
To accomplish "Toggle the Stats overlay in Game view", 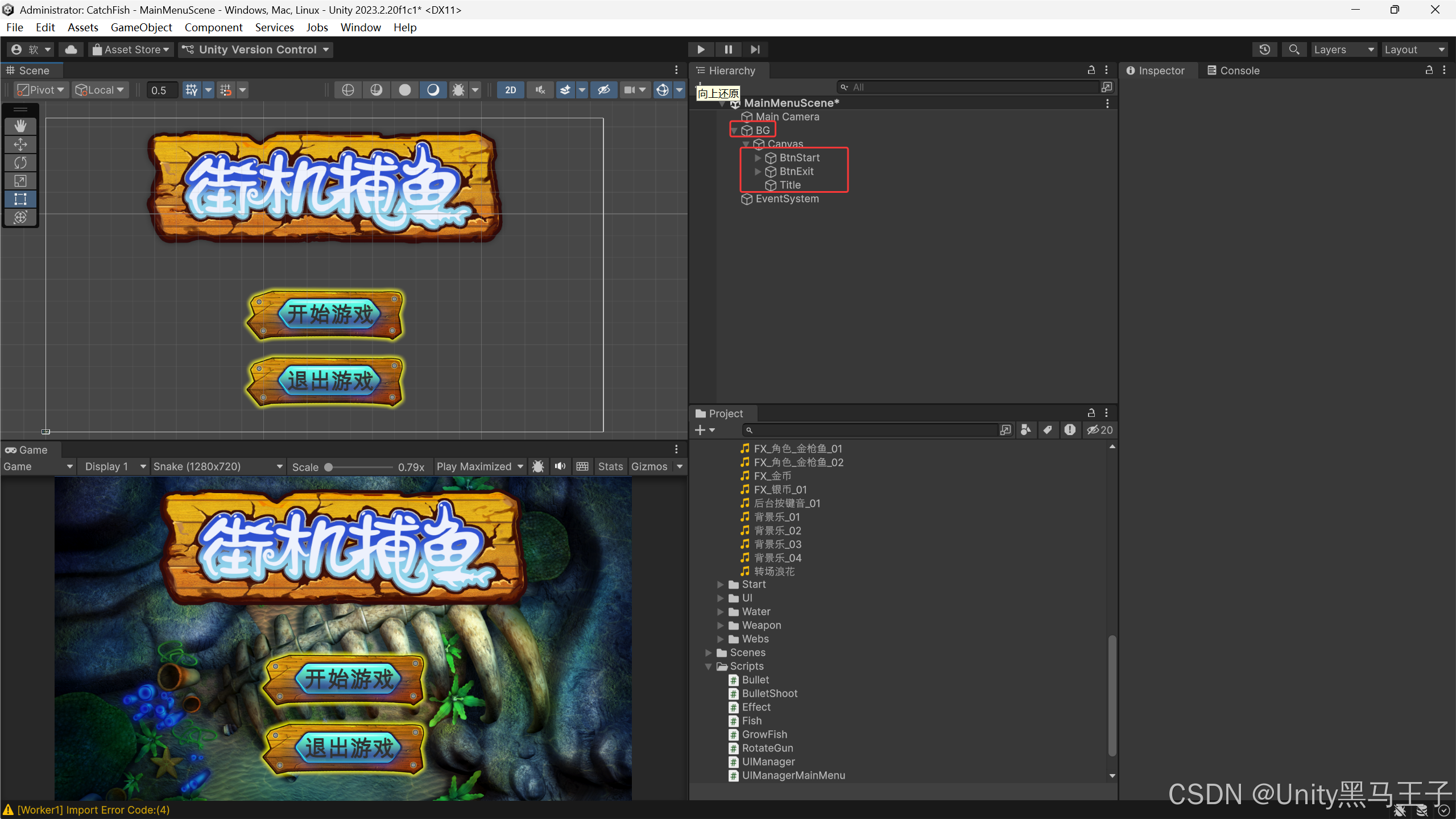I will point(610,466).
